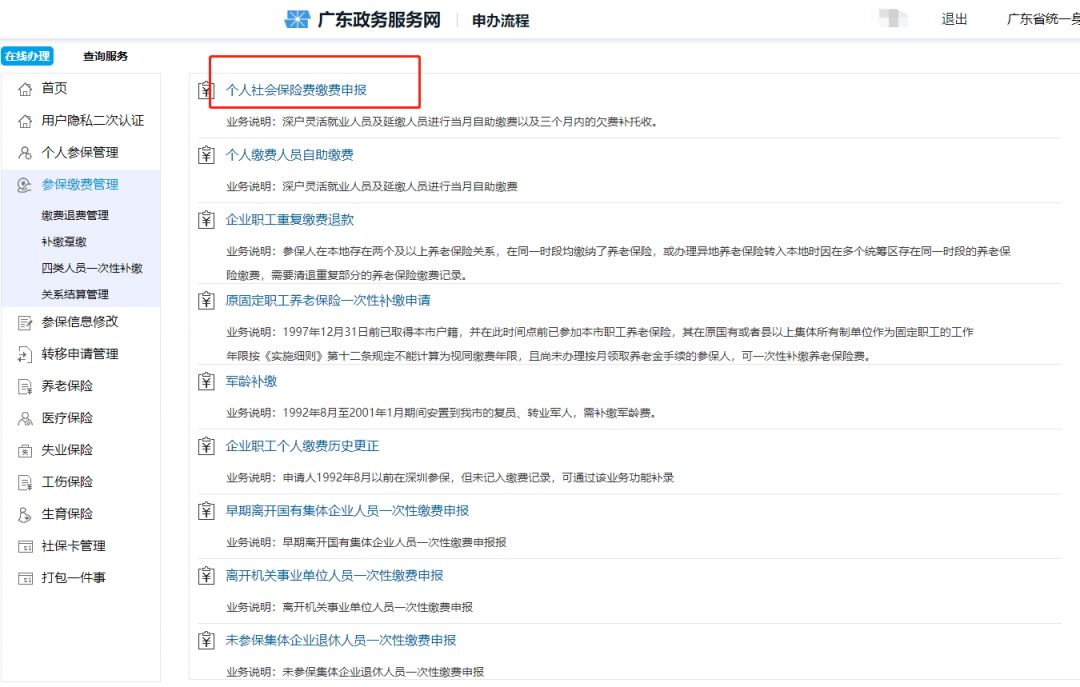Open the 申办流程 menu at the top
Screen dimensions: 1080x687
tap(500, 18)
